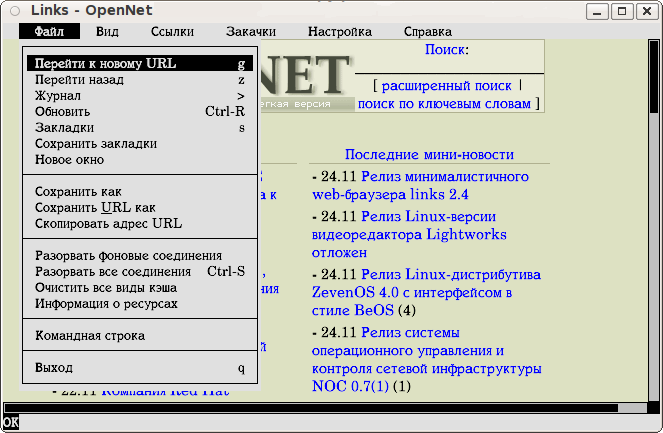
Task: Open поиск по ключевым словам link
Action: click(444, 104)
